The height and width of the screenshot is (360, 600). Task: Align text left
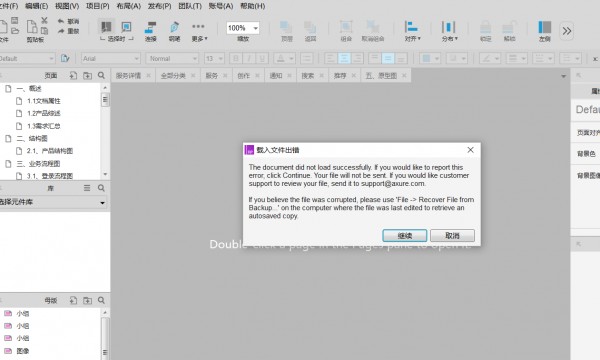click(331, 59)
